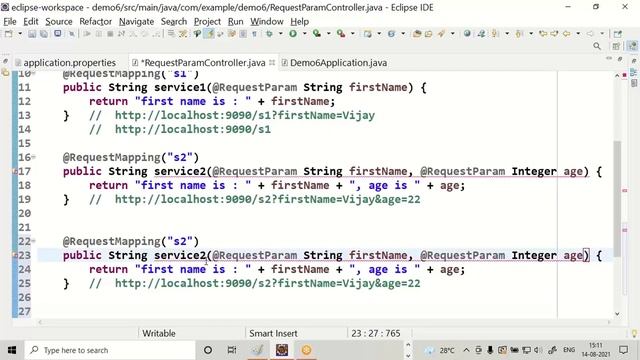The height and width of the screenshot is (360, 640).
Task: Click the magnifier Quick Access search icon
Action: point(597,47)
